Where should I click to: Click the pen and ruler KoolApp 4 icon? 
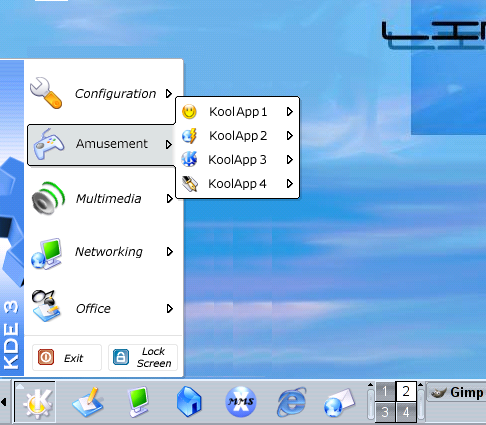pyautogui.click(x=190, y=184)
